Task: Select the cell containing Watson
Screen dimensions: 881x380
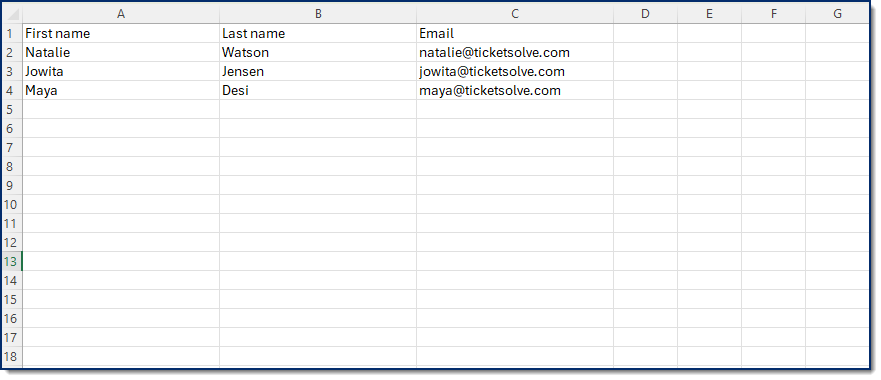Action: tap(318, 52)
